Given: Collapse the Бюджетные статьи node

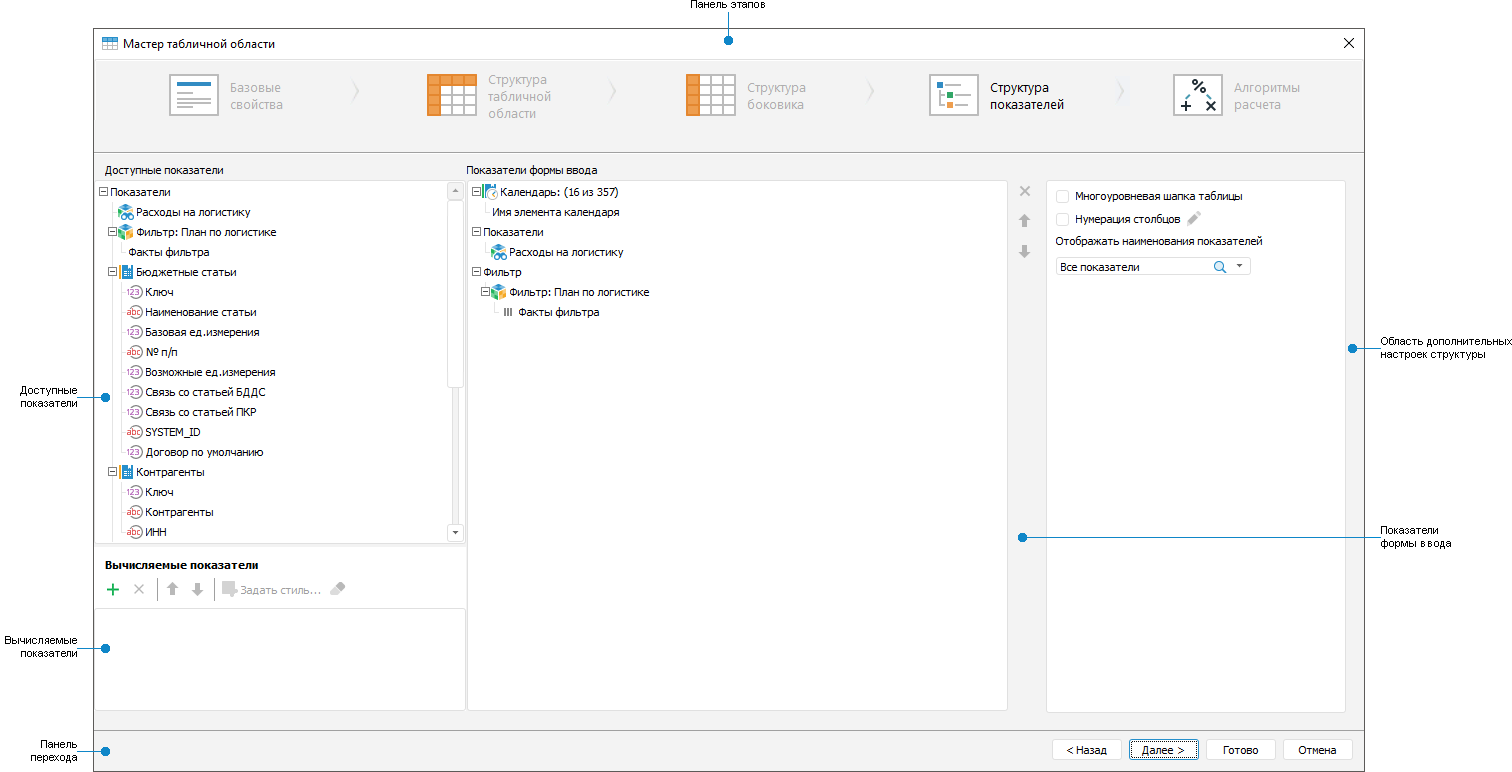Looking at the screenshot, I should [112, 272].
